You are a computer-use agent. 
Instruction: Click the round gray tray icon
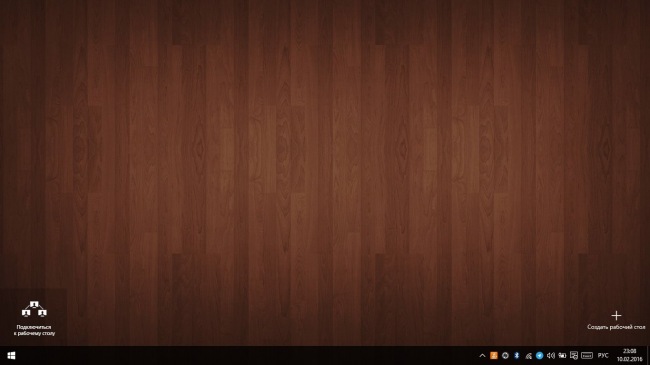pos(505,355)
